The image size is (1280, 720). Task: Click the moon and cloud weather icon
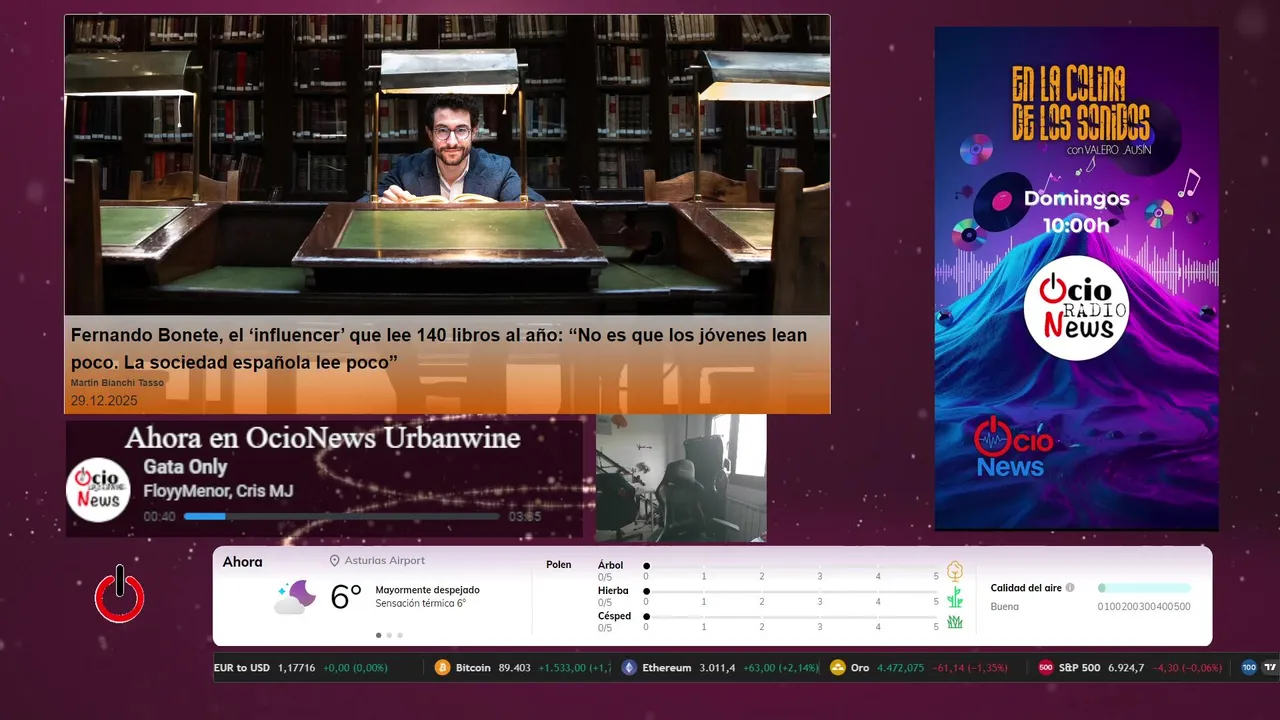click(x=295, y=597)
